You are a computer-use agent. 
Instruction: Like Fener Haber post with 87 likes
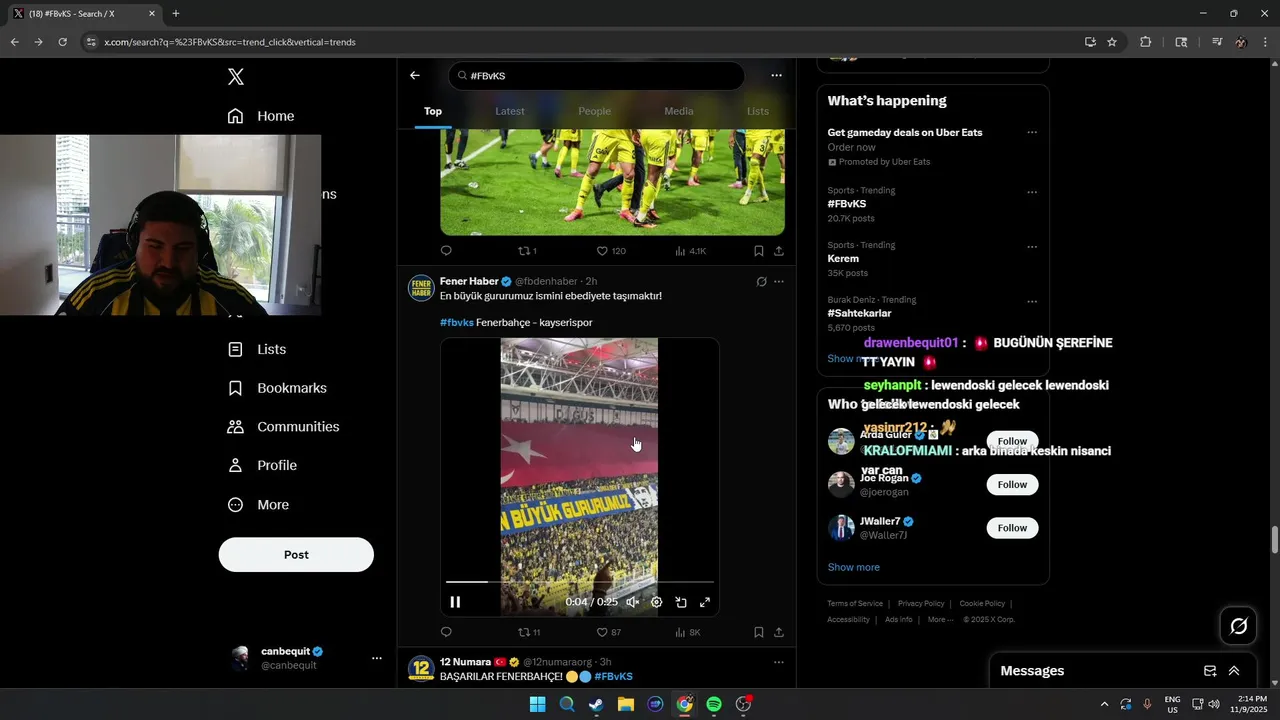pos(609,632)
